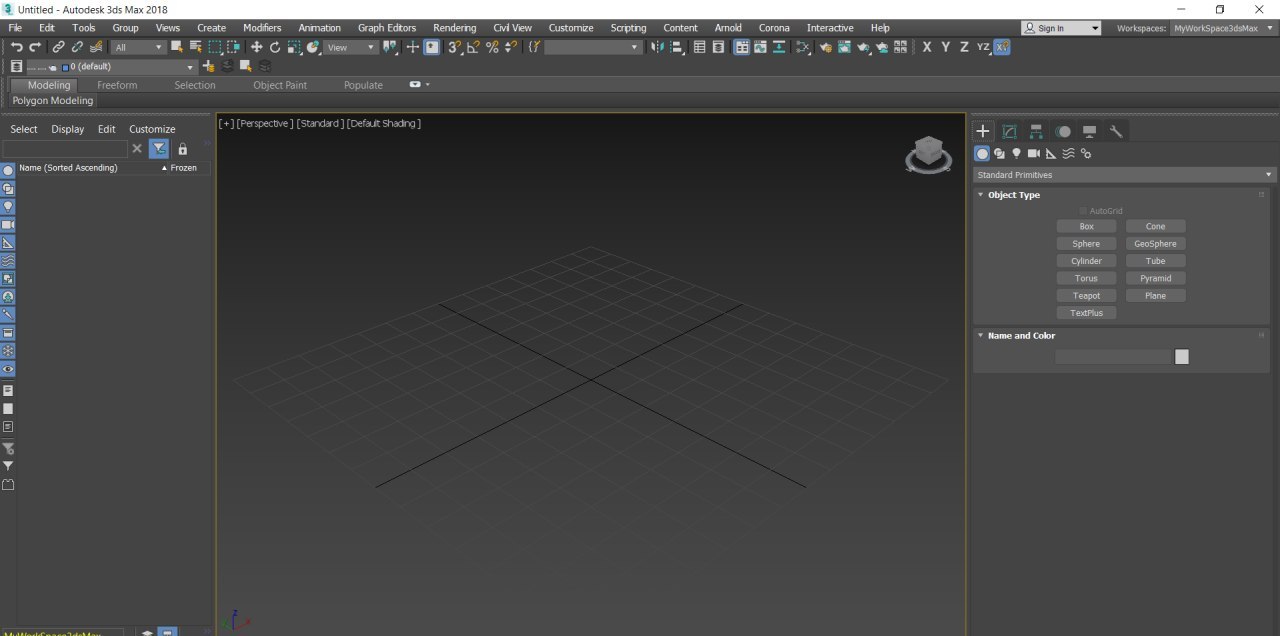Open the selection filter All dropdown

coord(138,47)
